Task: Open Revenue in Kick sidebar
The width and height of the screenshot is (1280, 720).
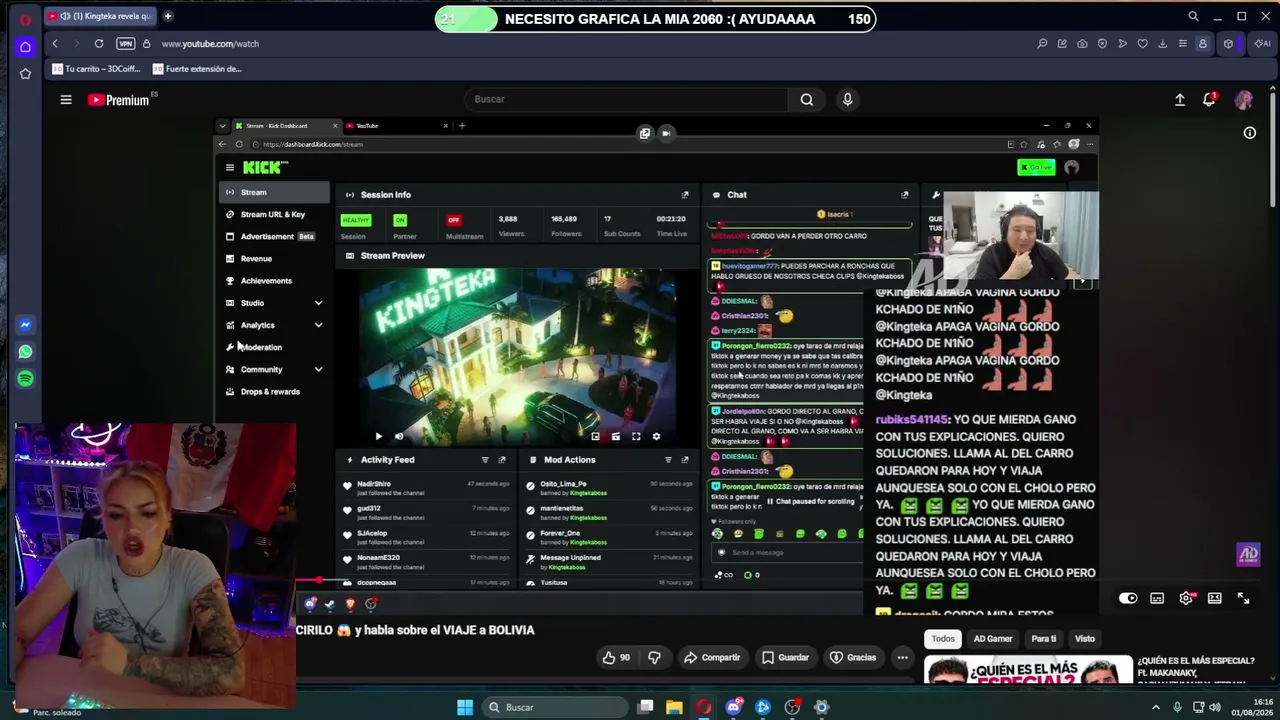Action: tap(256, 259)
